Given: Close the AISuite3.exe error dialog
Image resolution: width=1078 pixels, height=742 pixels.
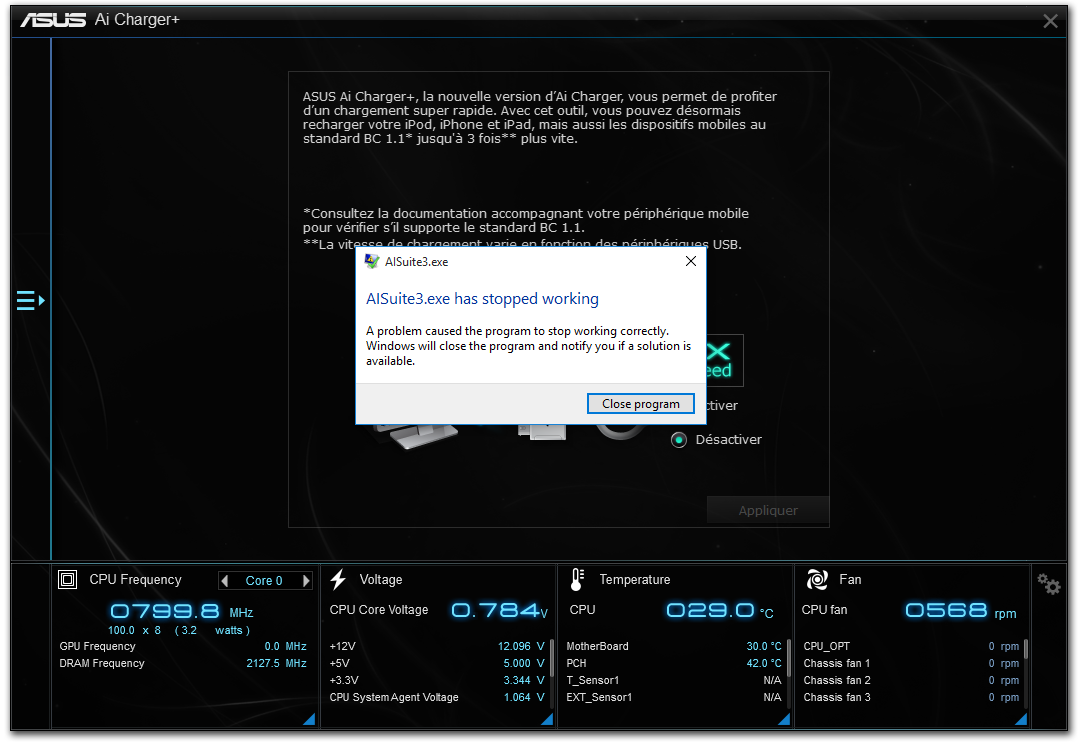Looking at the screenshot, I should (x=691, y=261).
